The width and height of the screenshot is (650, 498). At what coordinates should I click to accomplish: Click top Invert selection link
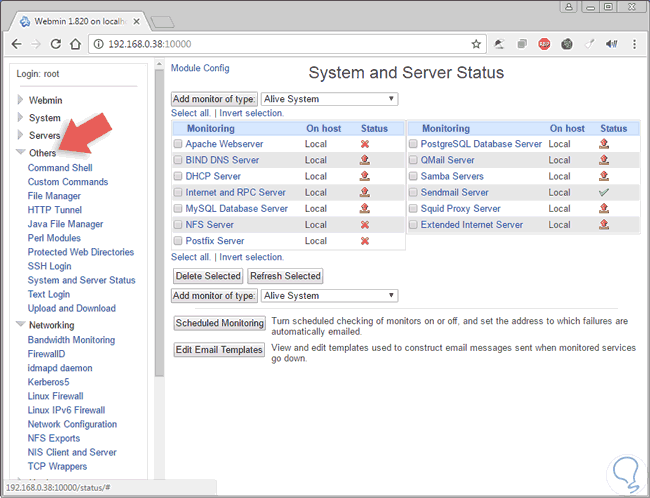pos(252,113)
